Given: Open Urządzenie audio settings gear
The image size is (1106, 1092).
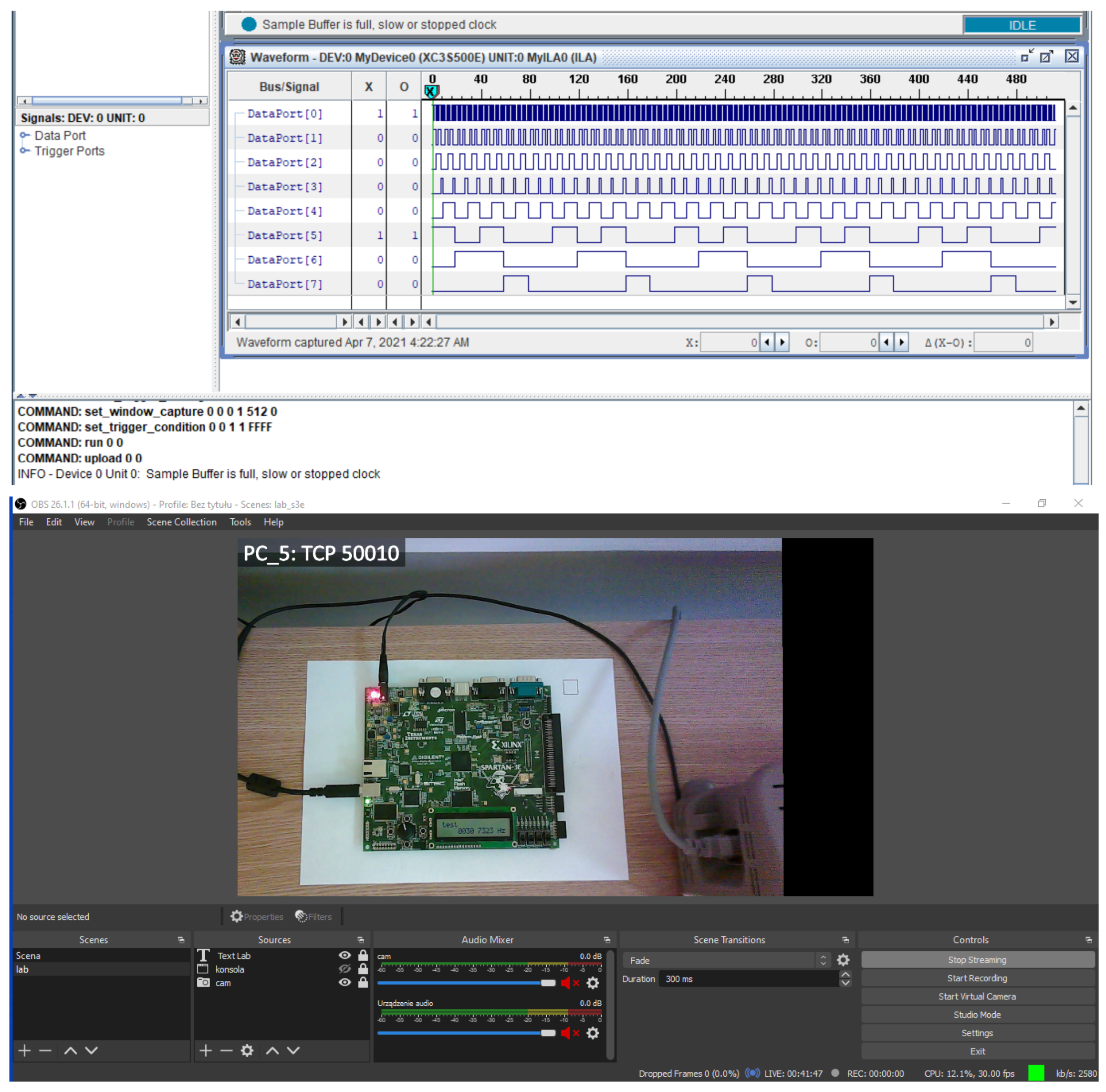Looking at the screenshot, I should [593, 1033].
